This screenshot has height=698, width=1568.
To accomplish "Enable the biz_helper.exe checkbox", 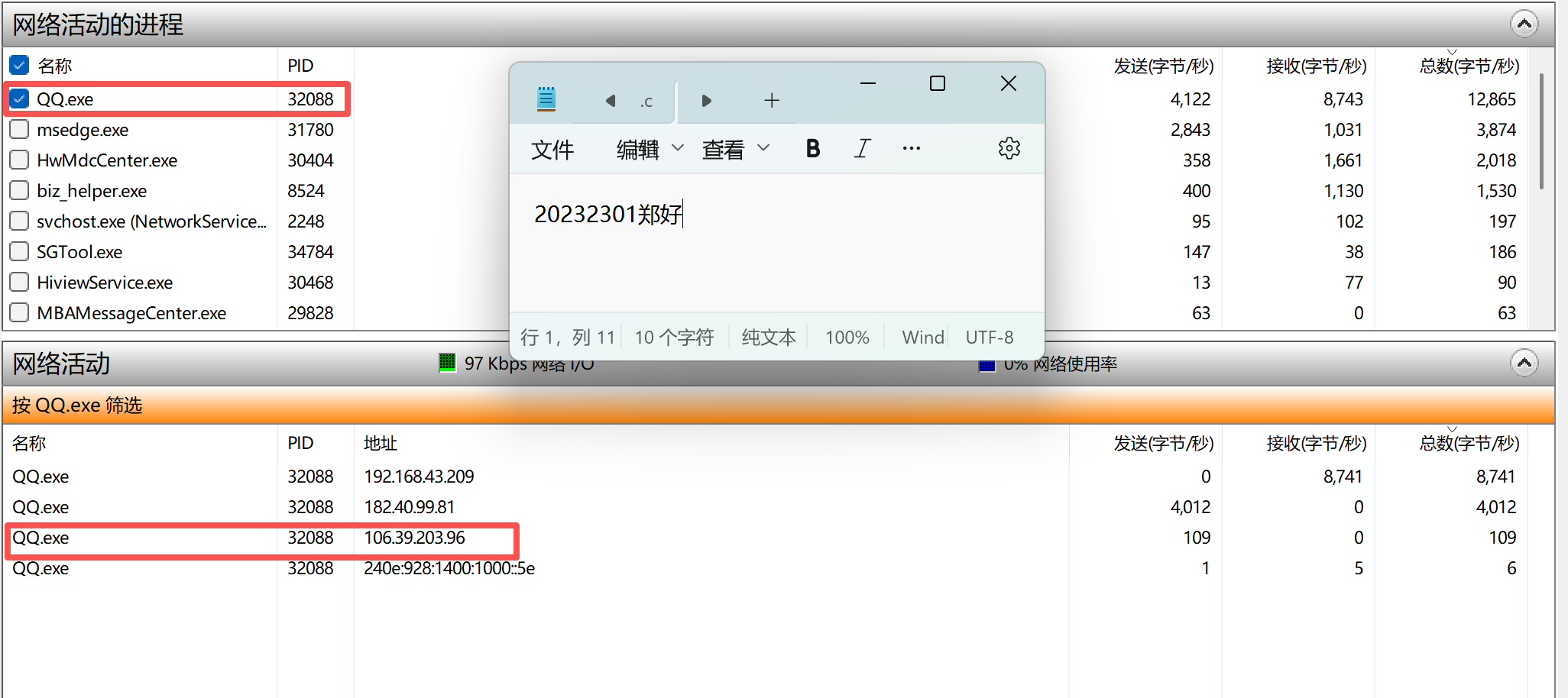I will 19,190.
